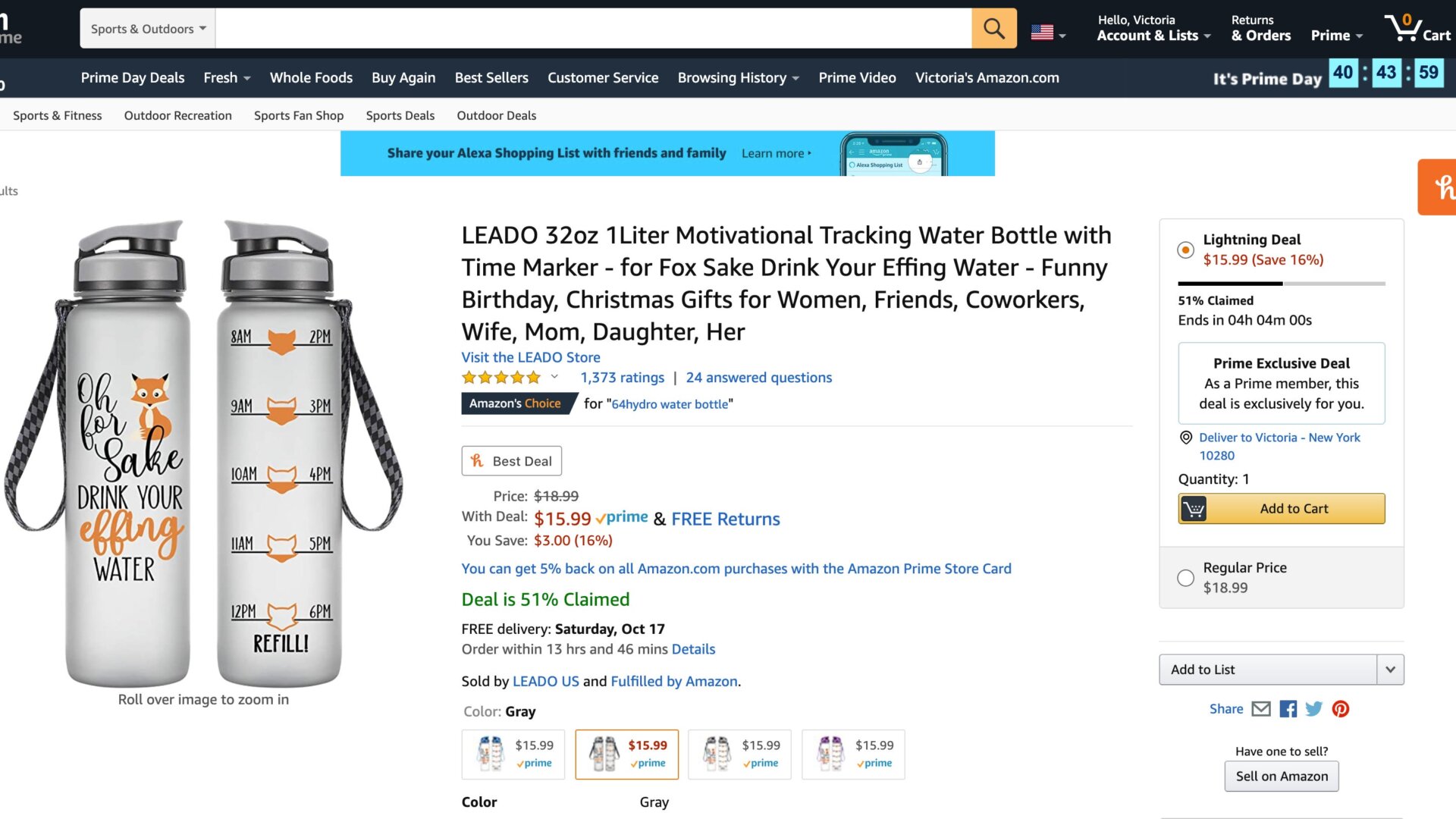Screen dimensions: 1456x819
Task: Click the delivery location pin icon
Action: pos(1185,438)
